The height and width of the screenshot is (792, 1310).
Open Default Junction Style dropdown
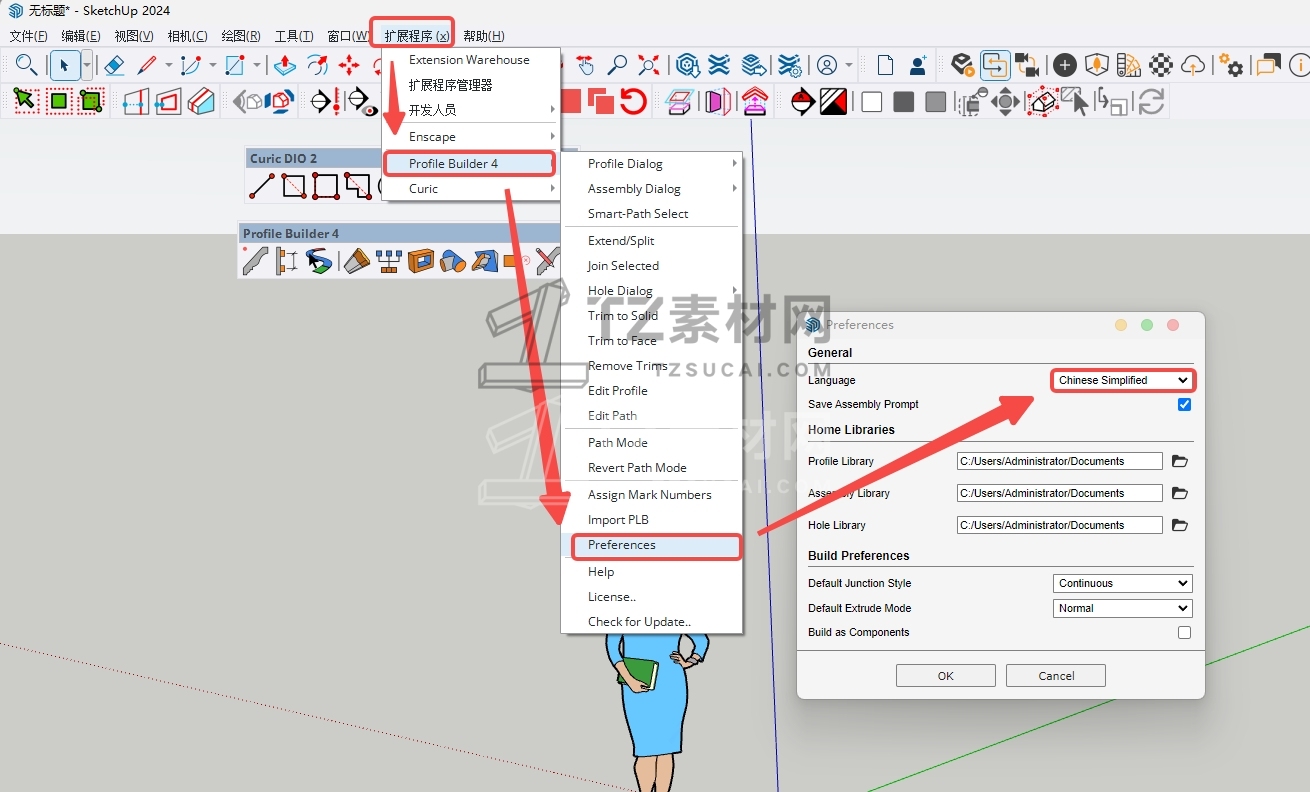[x=1123, y=583]
